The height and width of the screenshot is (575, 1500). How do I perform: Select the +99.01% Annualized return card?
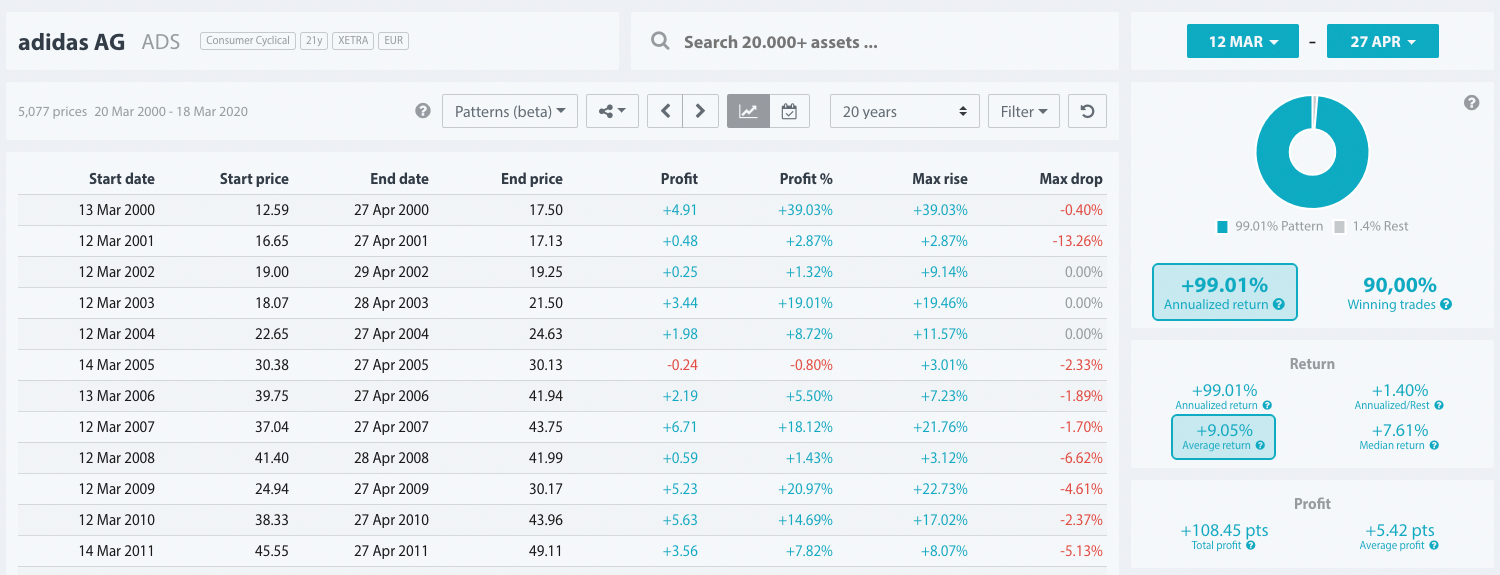(1225, 292)
